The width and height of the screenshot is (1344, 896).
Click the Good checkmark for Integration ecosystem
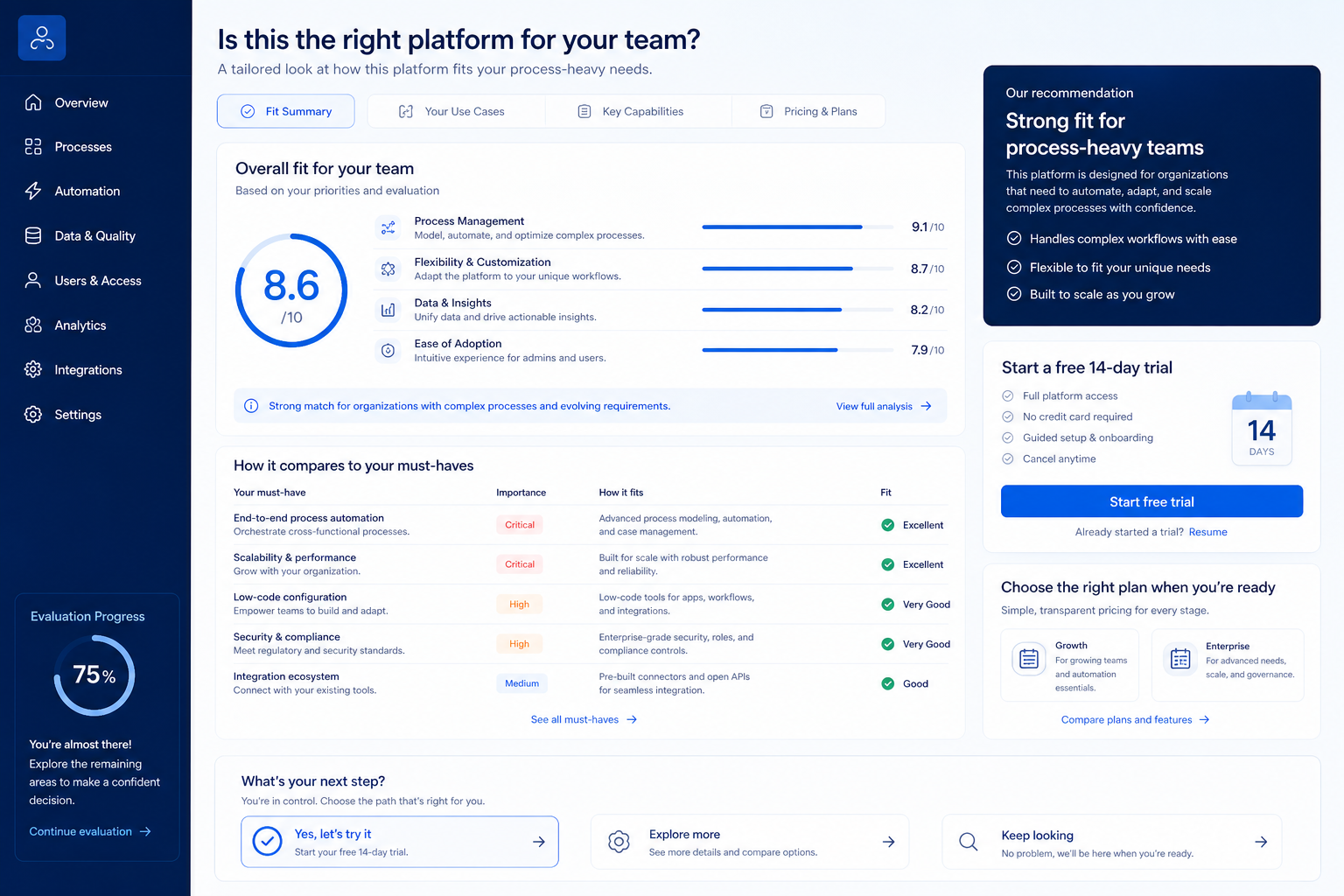tap(887, 683)
